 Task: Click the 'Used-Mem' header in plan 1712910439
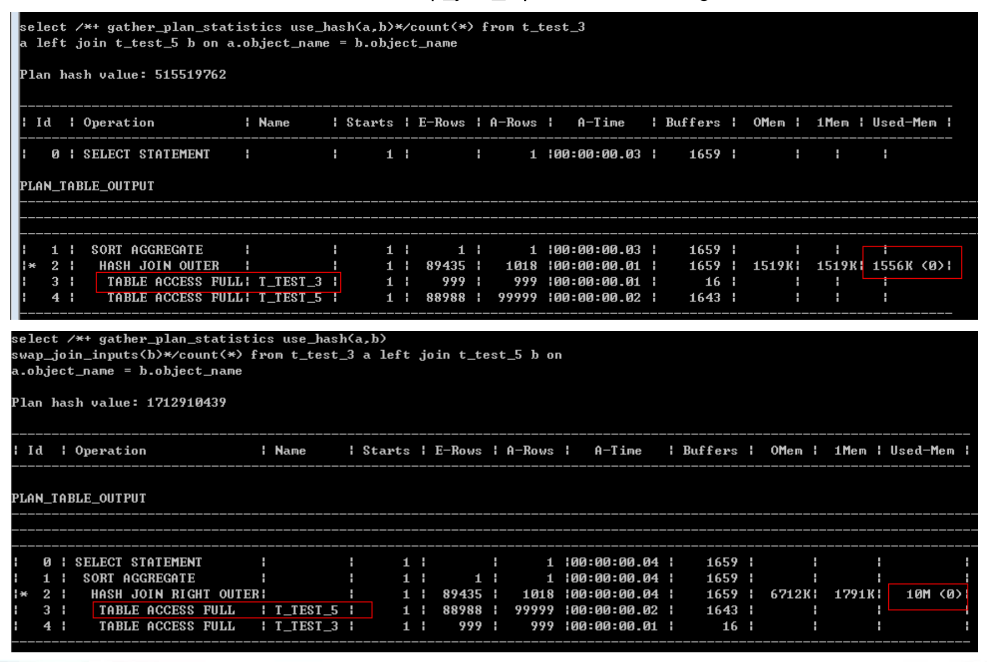[922, 451]
